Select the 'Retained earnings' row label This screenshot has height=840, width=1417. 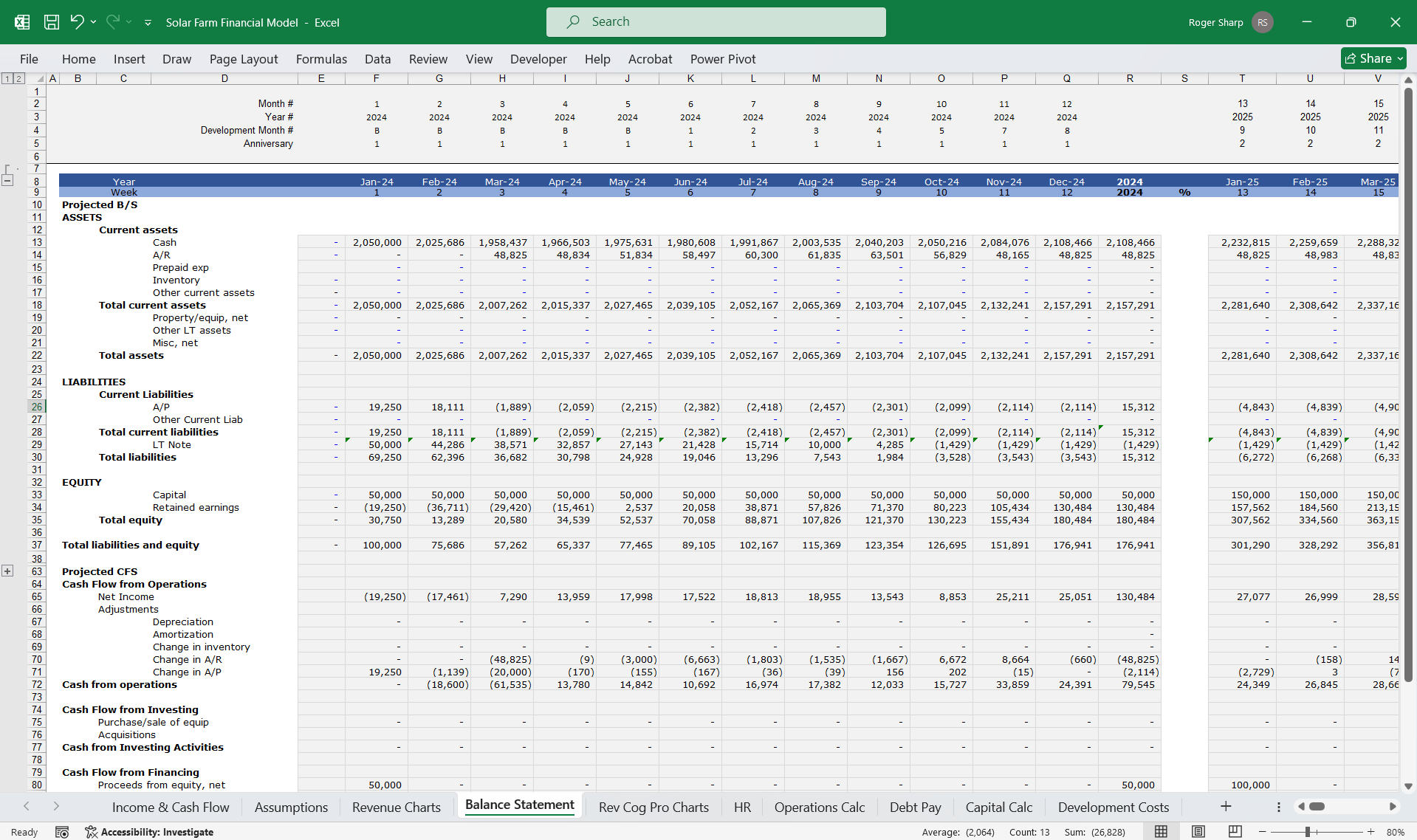[x=196, y=507]
